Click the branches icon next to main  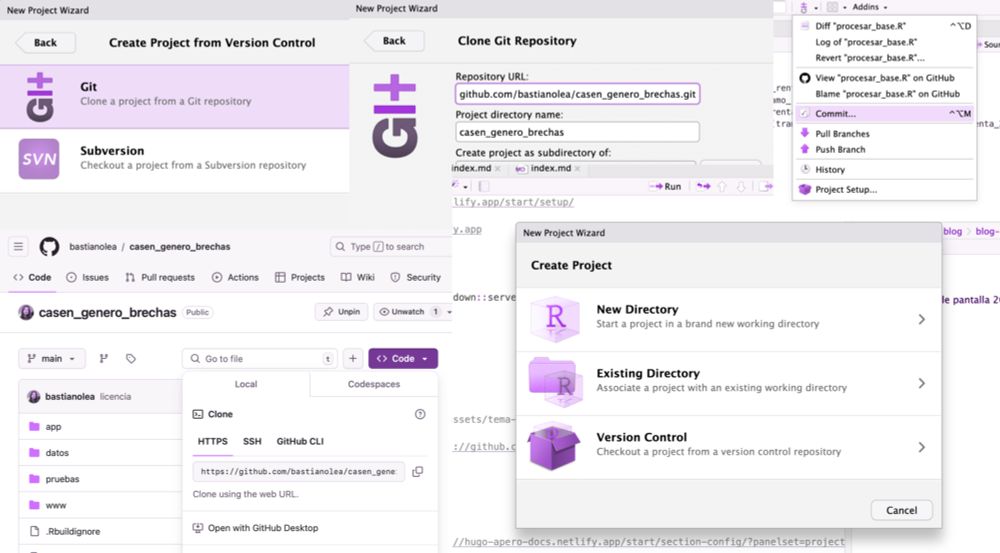coord(104,358)
